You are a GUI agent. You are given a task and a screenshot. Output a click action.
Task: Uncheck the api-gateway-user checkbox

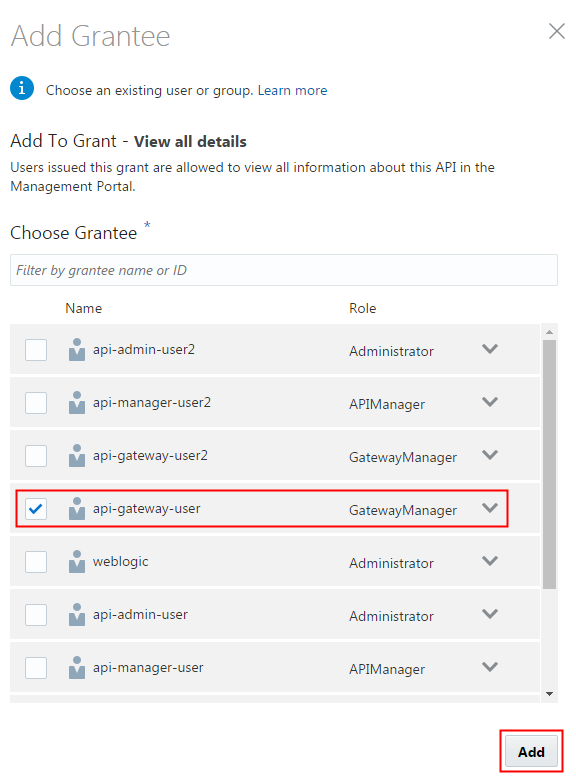point(36,509)
